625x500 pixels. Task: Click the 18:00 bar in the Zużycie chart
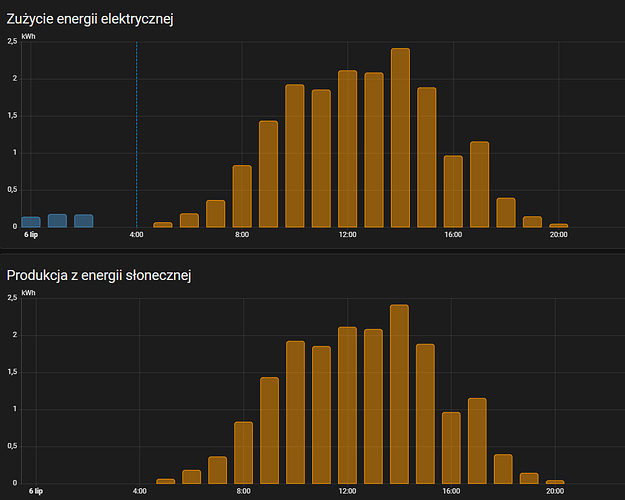[x=506, y=213]
